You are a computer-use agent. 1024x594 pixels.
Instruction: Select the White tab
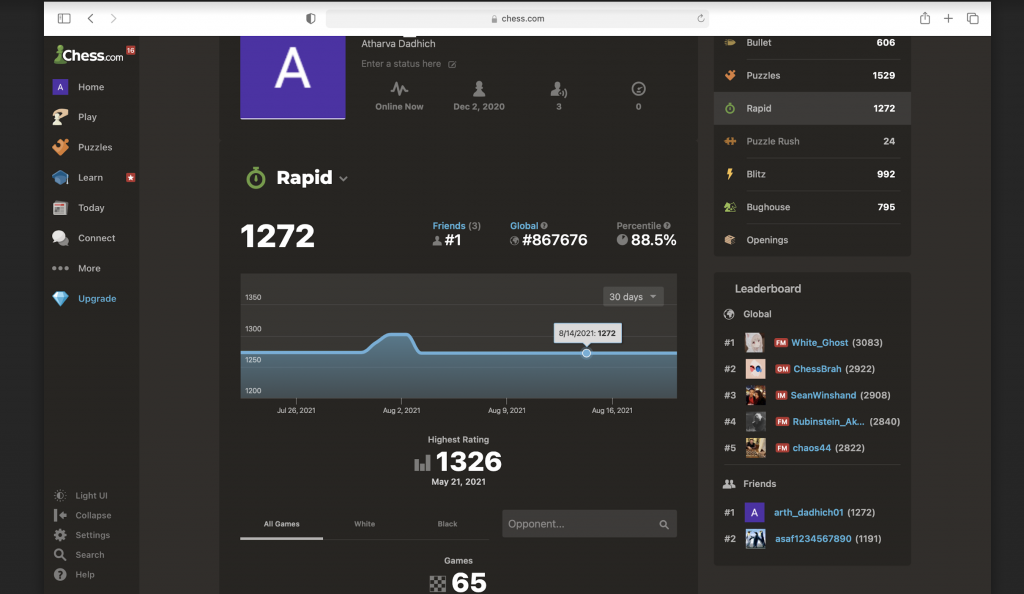pyautogui.click(x=364, y=524)
